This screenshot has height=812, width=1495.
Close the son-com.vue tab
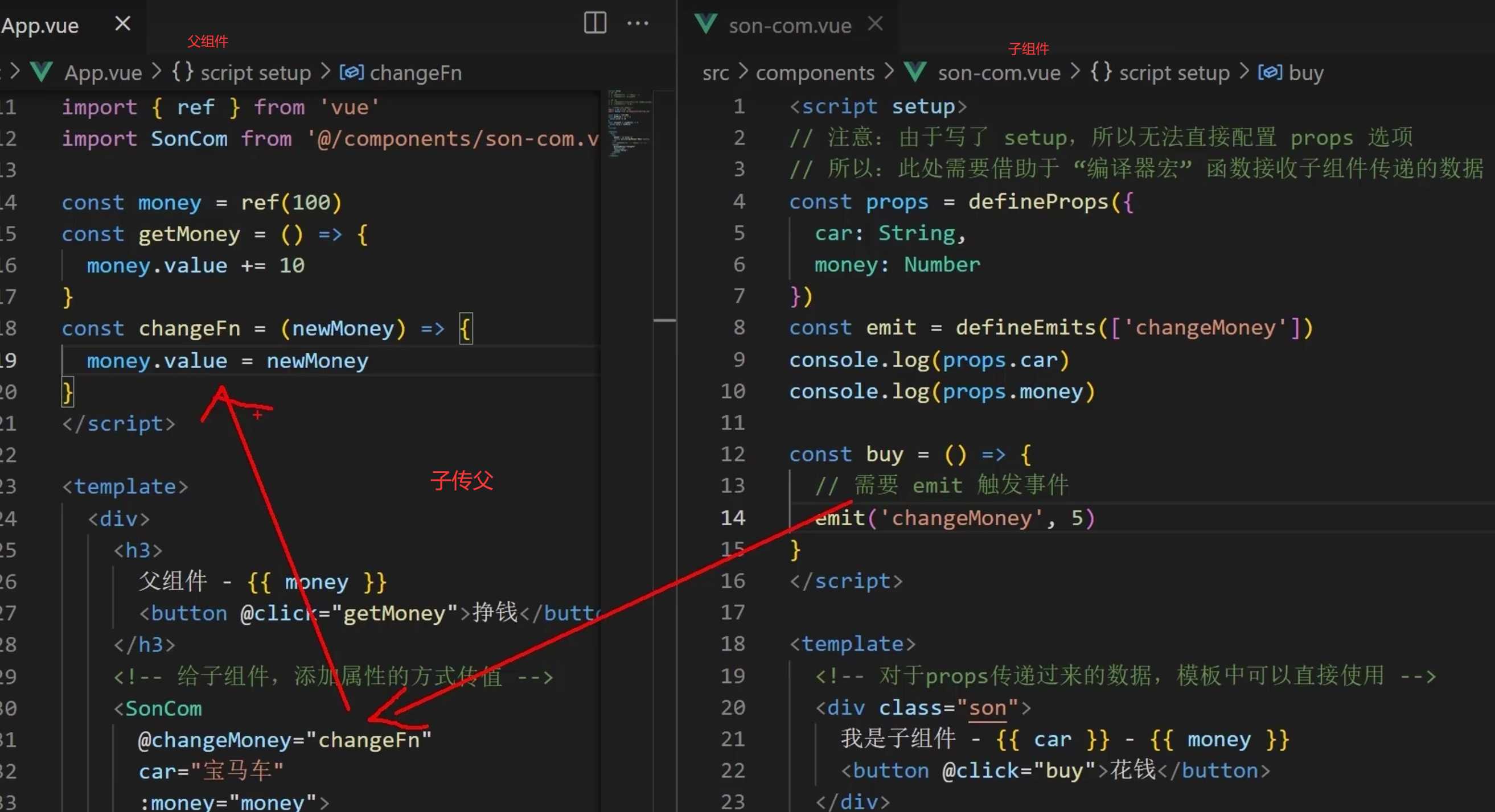coord(875,24)
